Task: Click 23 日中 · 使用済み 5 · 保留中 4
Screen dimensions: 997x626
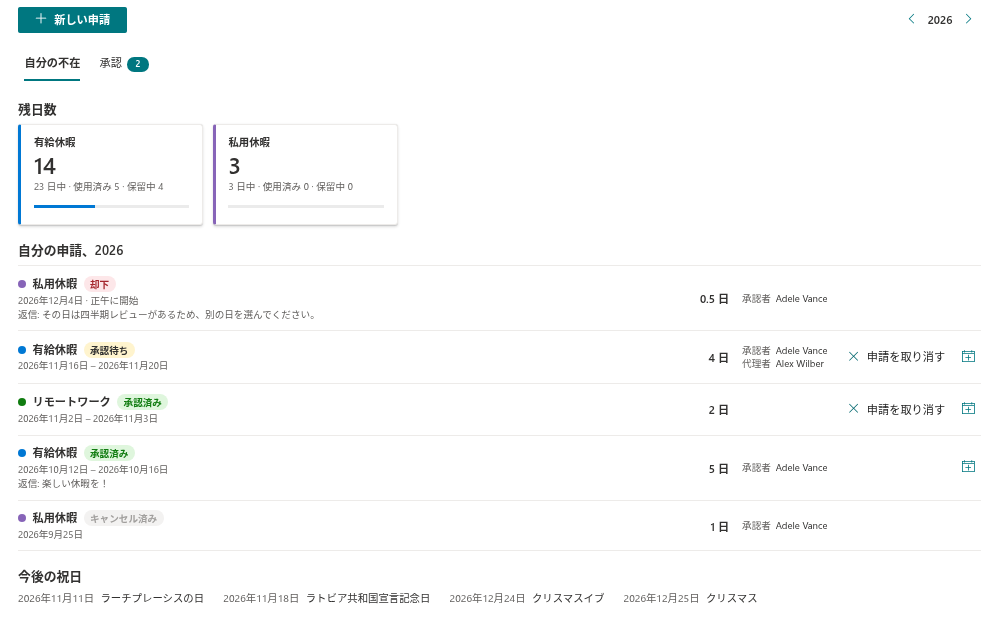Action: click(99, 187)
